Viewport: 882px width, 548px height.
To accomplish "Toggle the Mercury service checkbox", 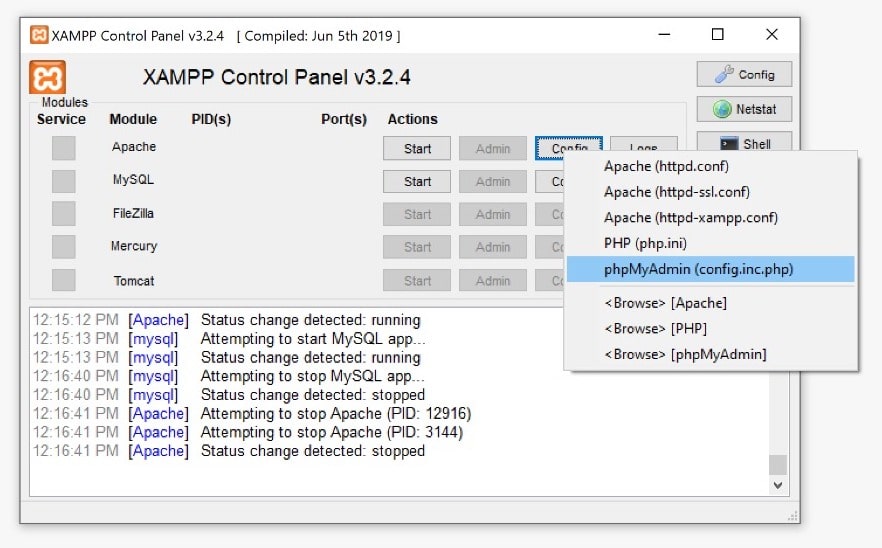I will pyautogui.click(x=64, y=247).
